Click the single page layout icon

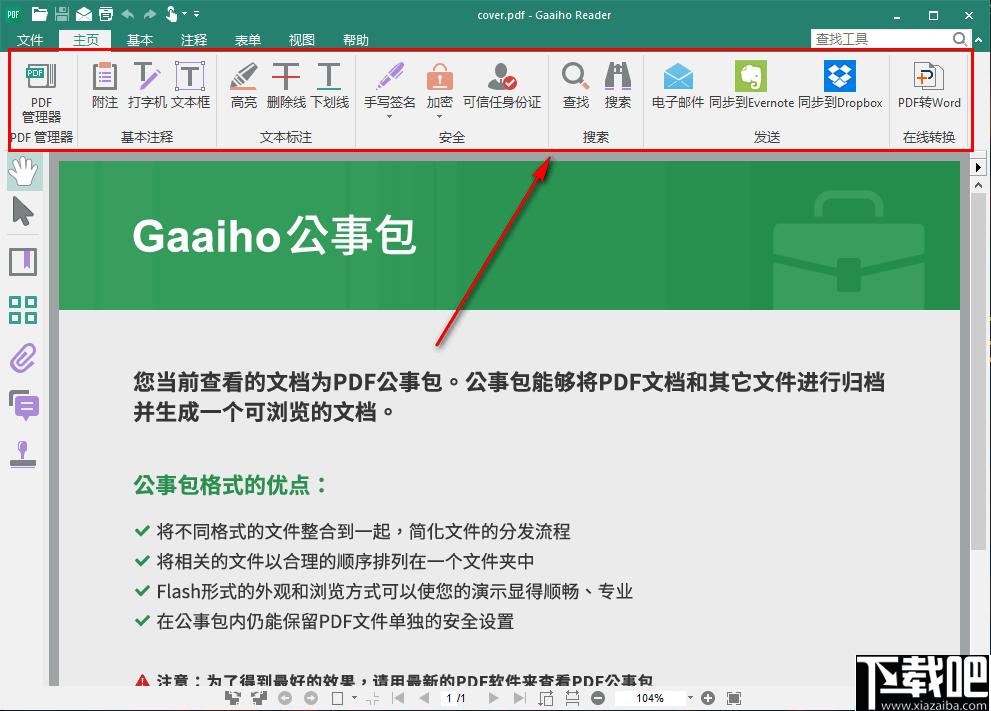[x=337, y=698]
